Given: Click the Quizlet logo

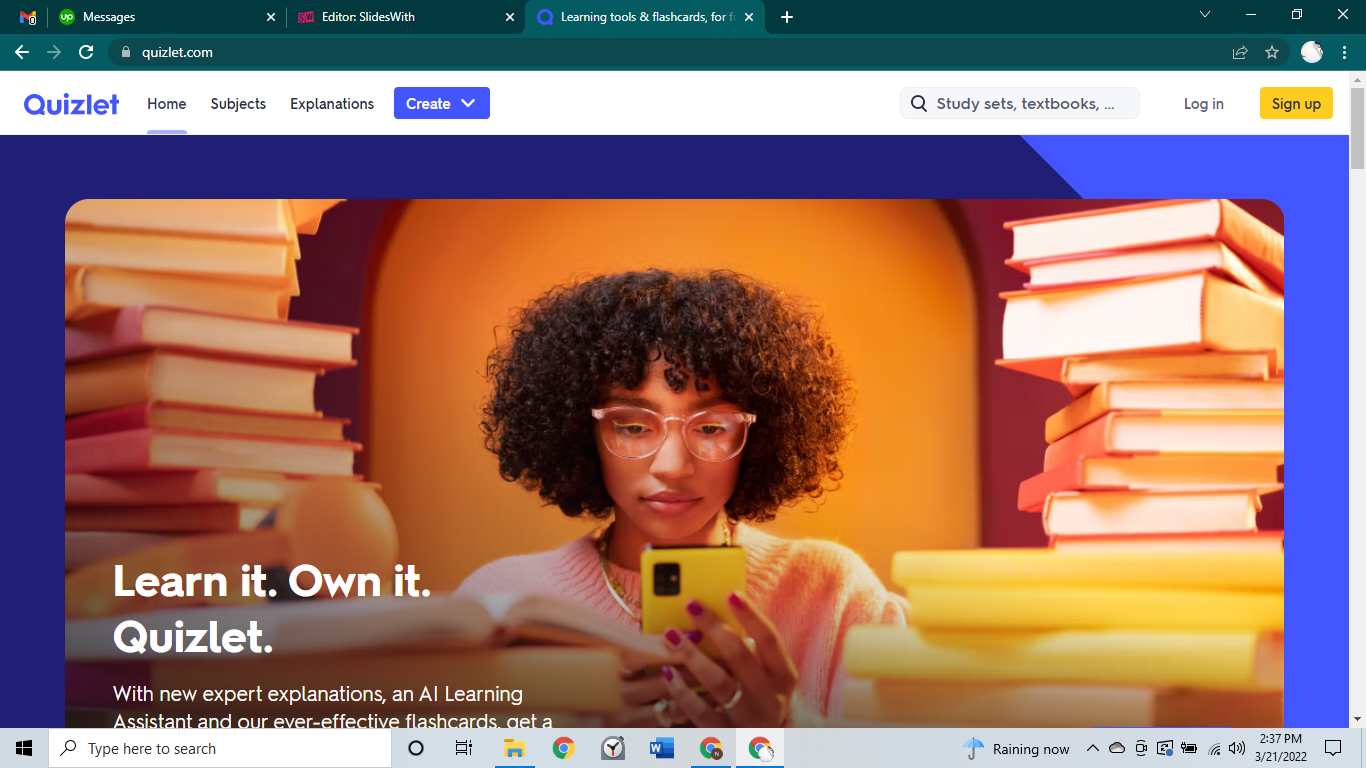Looking at the screenshot, I should coord(72,104).
